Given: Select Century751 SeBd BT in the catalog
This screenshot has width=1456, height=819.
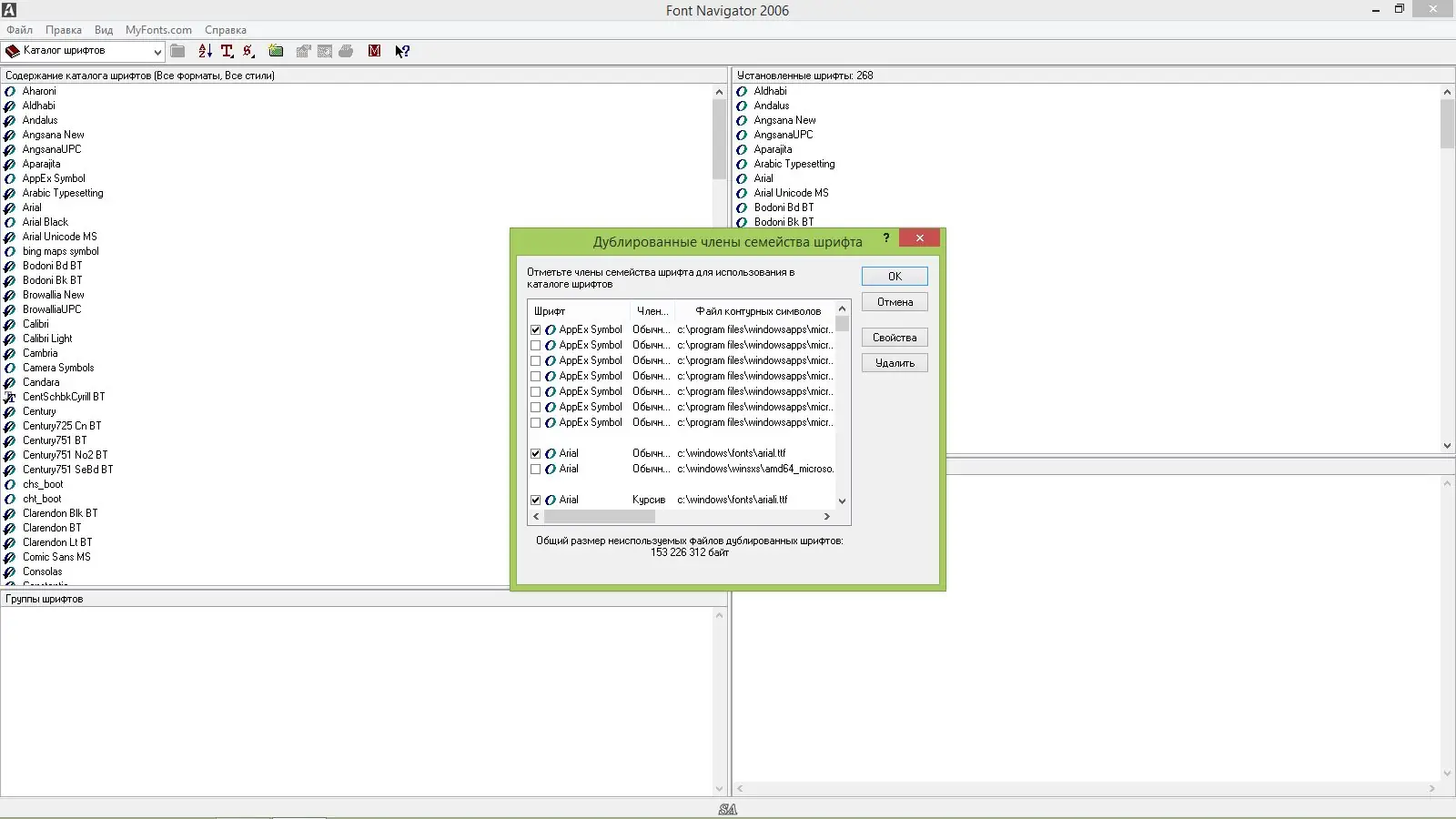Looking at the screenshot, I should click(x=68, y=470).
